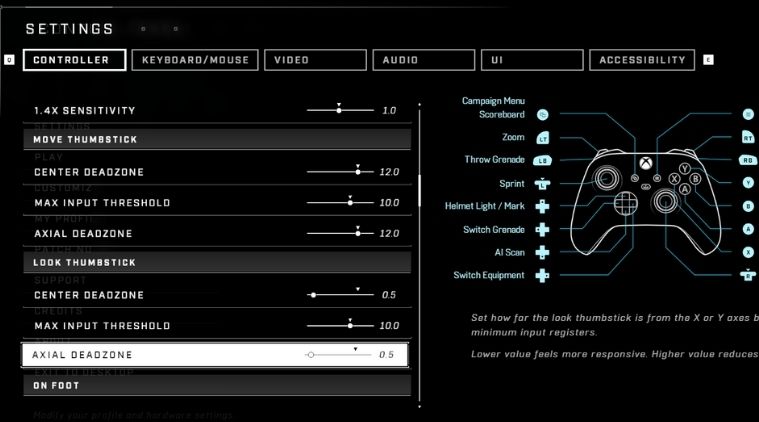The image size is (759, 422).
Task: Click the D-pad icon next to AI Scan
Action: pyautogui.click(x=542, y=253)
